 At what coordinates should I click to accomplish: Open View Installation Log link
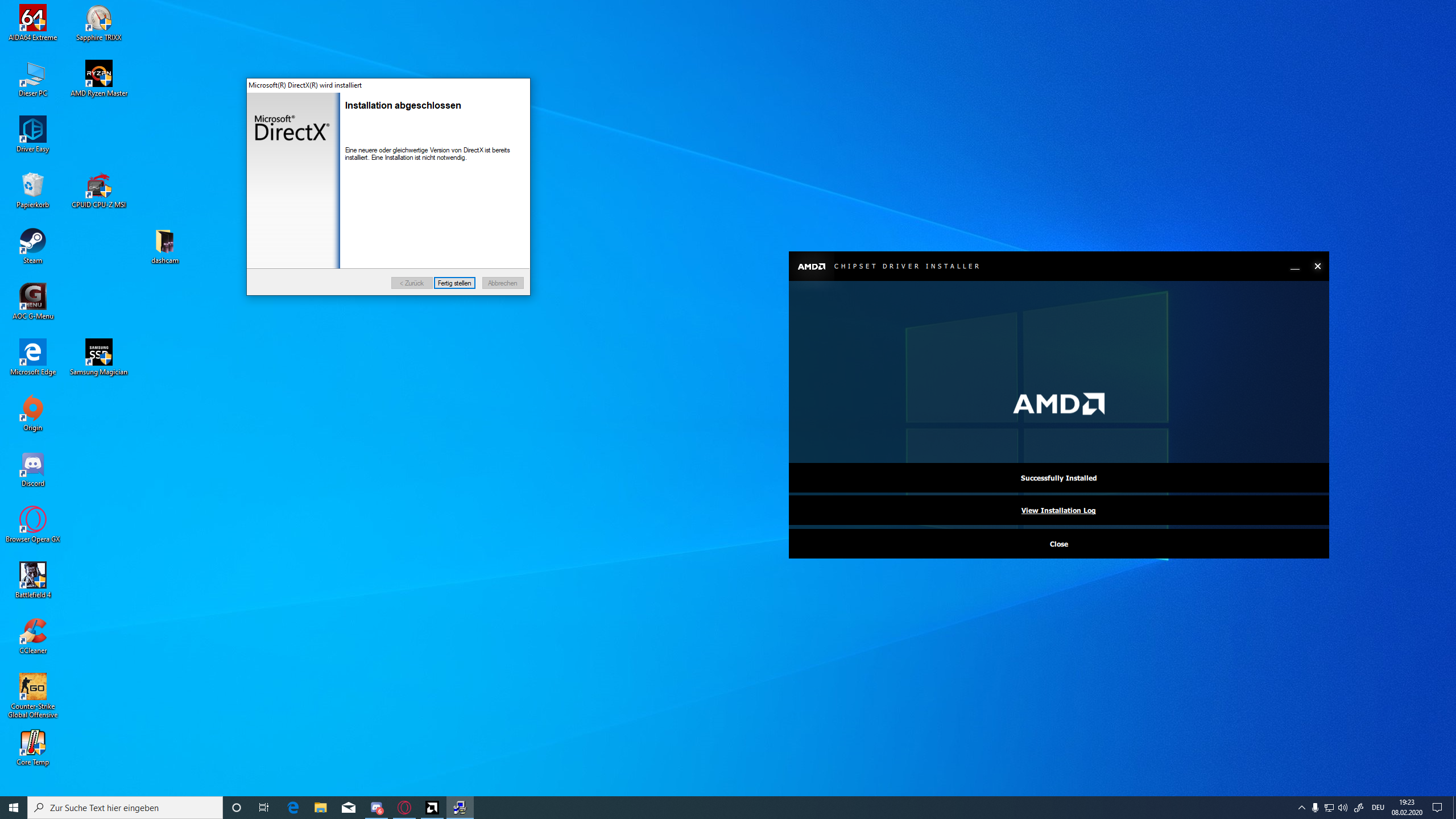1058,510
